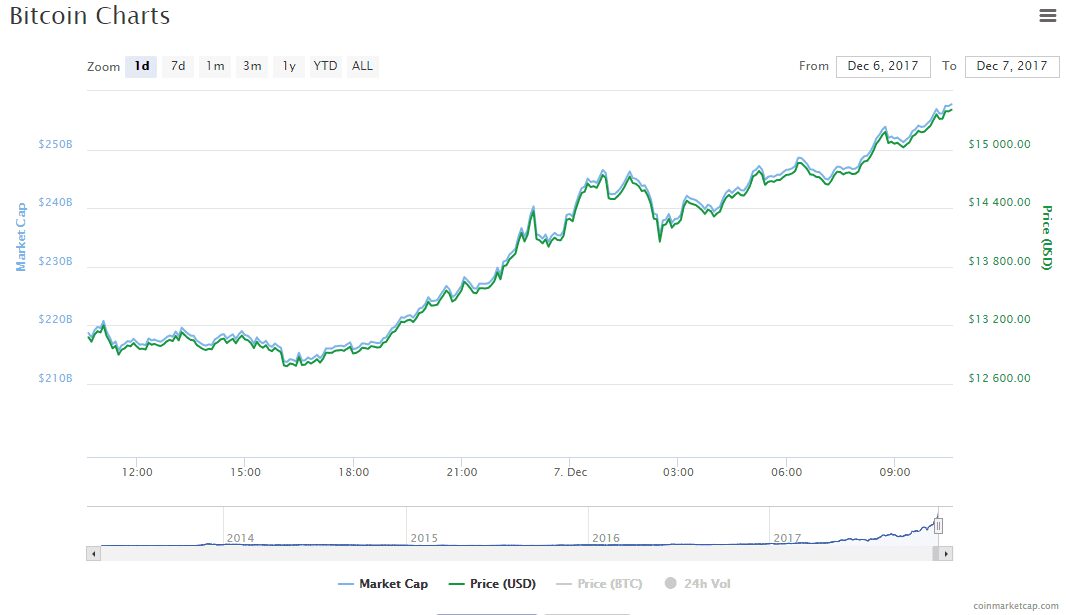Select the 1d zoom range
Screen dimensions: 1066x615
[141, 66]
